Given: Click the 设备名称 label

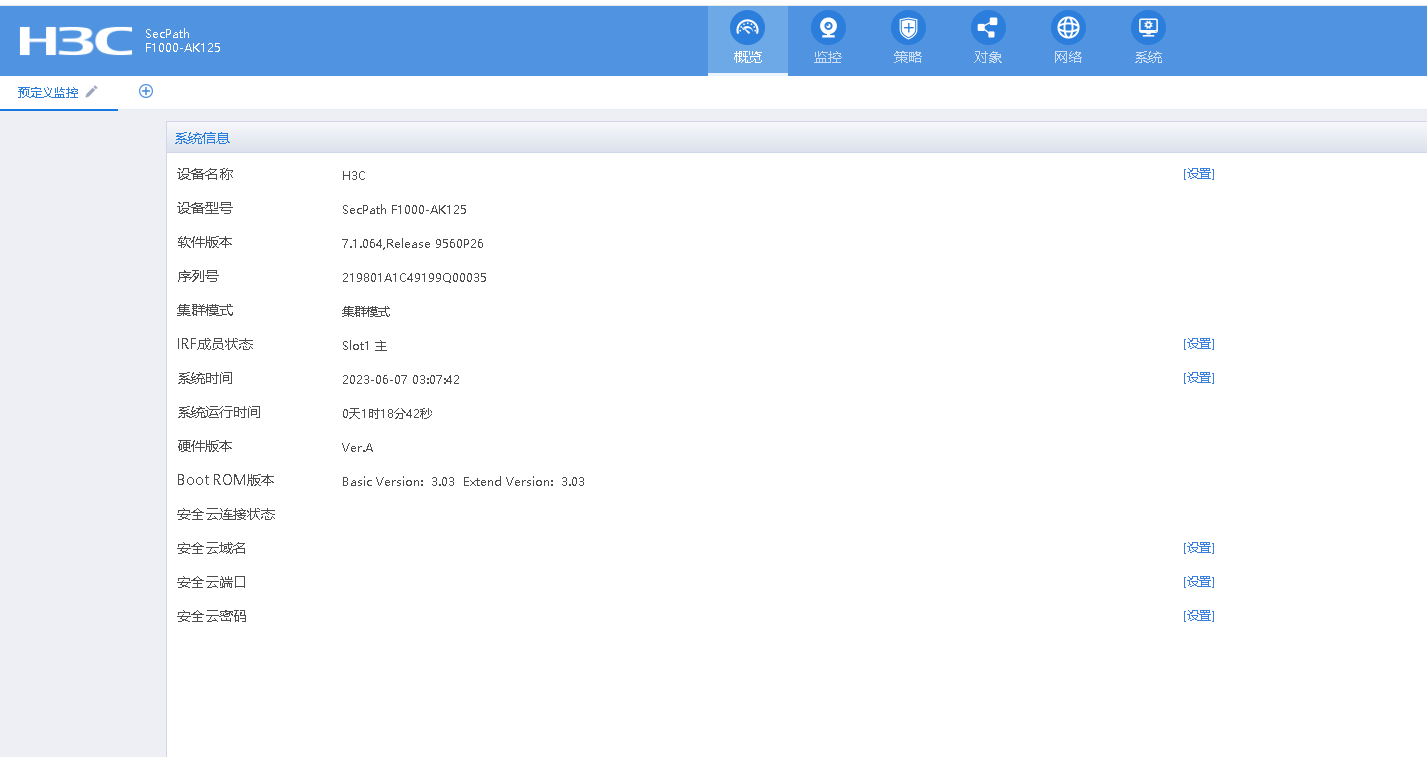Looking at the screenshot, I should 205,174.
